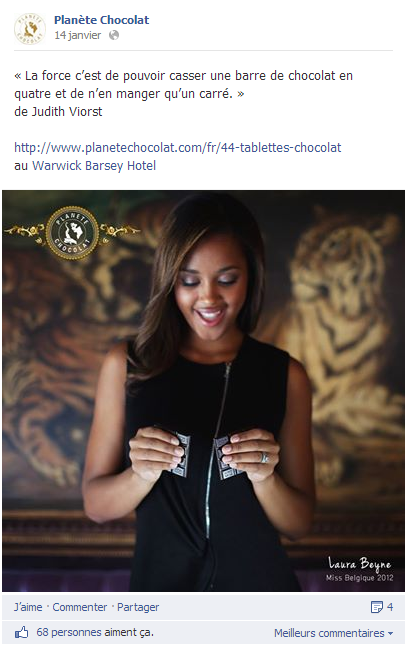The width and height of the screenshot is (407, 645).
Task: Open the Planète Chocolat page name
Action: coord(101,20)
